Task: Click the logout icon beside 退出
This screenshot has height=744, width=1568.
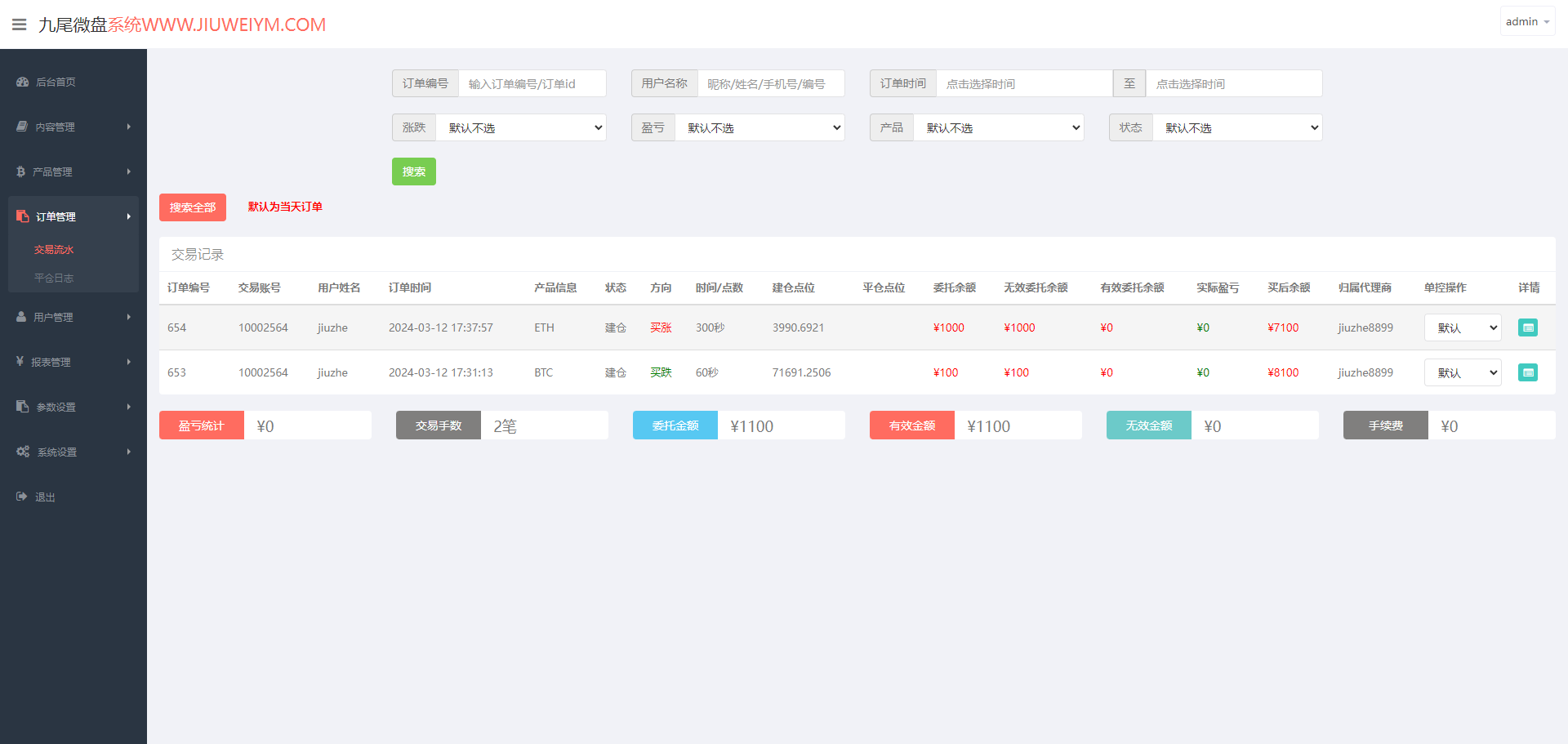Action: click(x=22, y=497)
